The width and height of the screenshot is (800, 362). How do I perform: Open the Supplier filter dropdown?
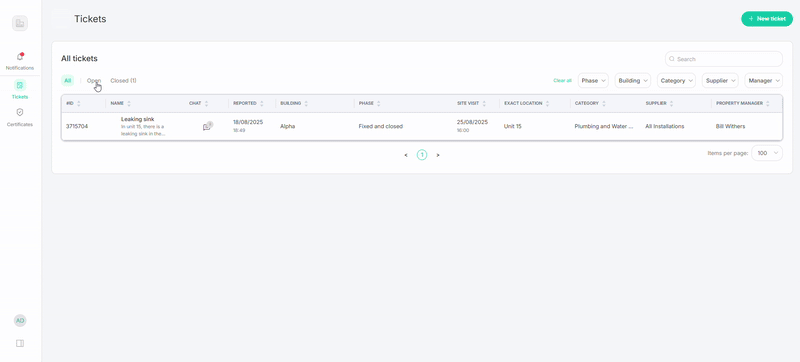click(x=720, y=81)
